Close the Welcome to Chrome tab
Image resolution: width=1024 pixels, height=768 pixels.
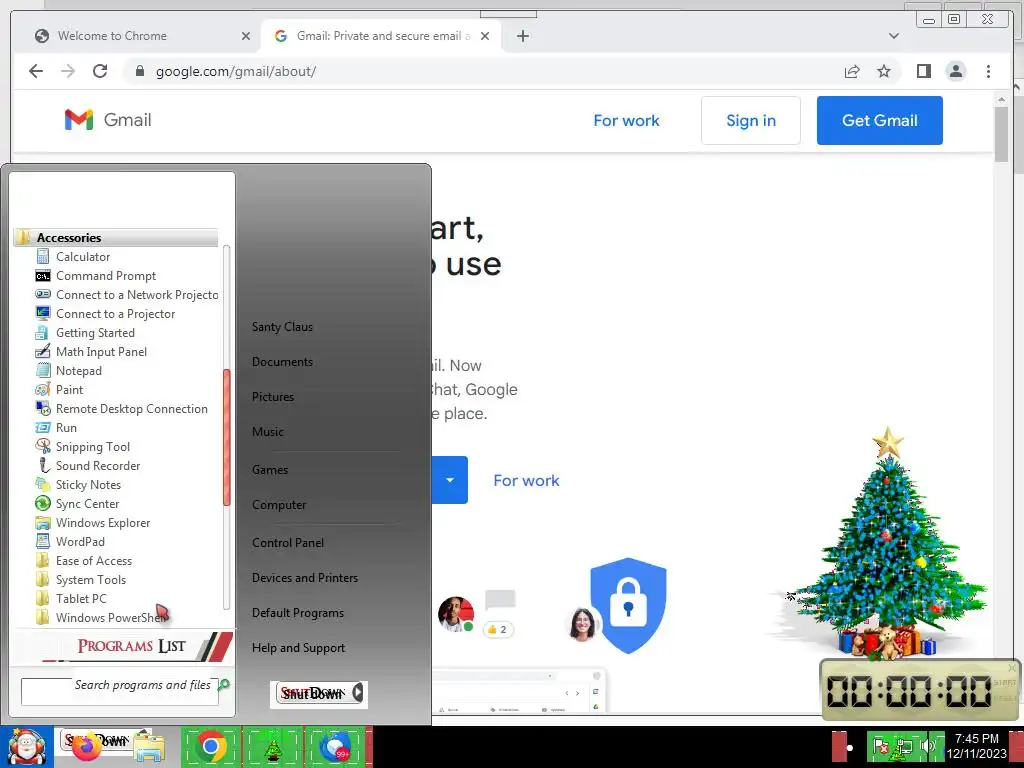pos(246,36)
